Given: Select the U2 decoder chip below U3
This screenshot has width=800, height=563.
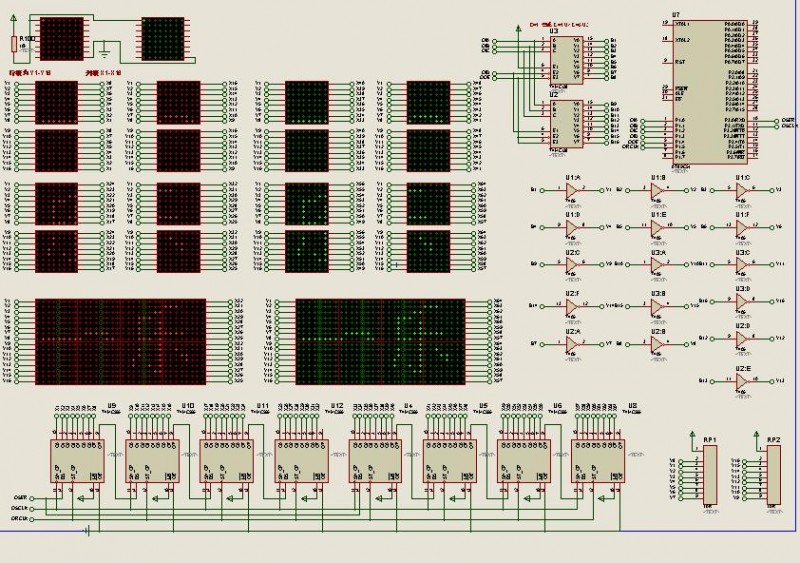Looking at the screenshot, I should pos(566,124).
